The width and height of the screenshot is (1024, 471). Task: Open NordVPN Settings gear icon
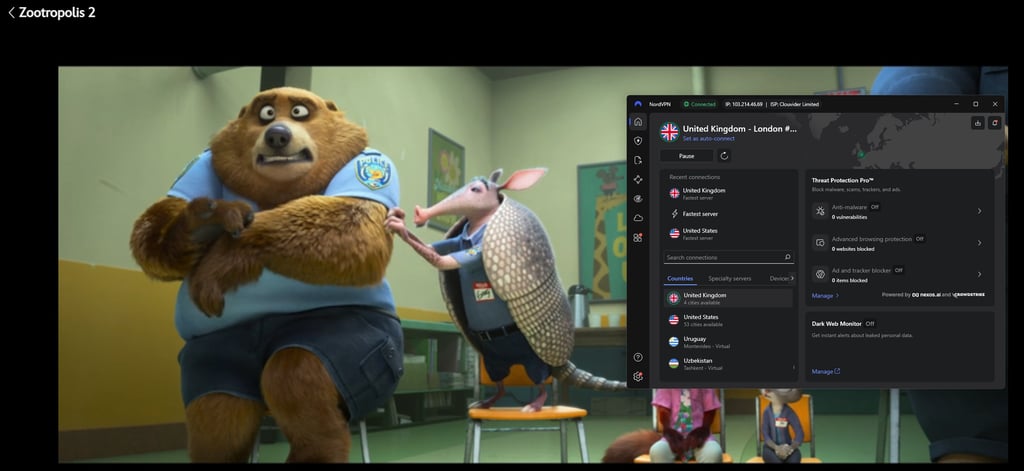click(638, 376)
